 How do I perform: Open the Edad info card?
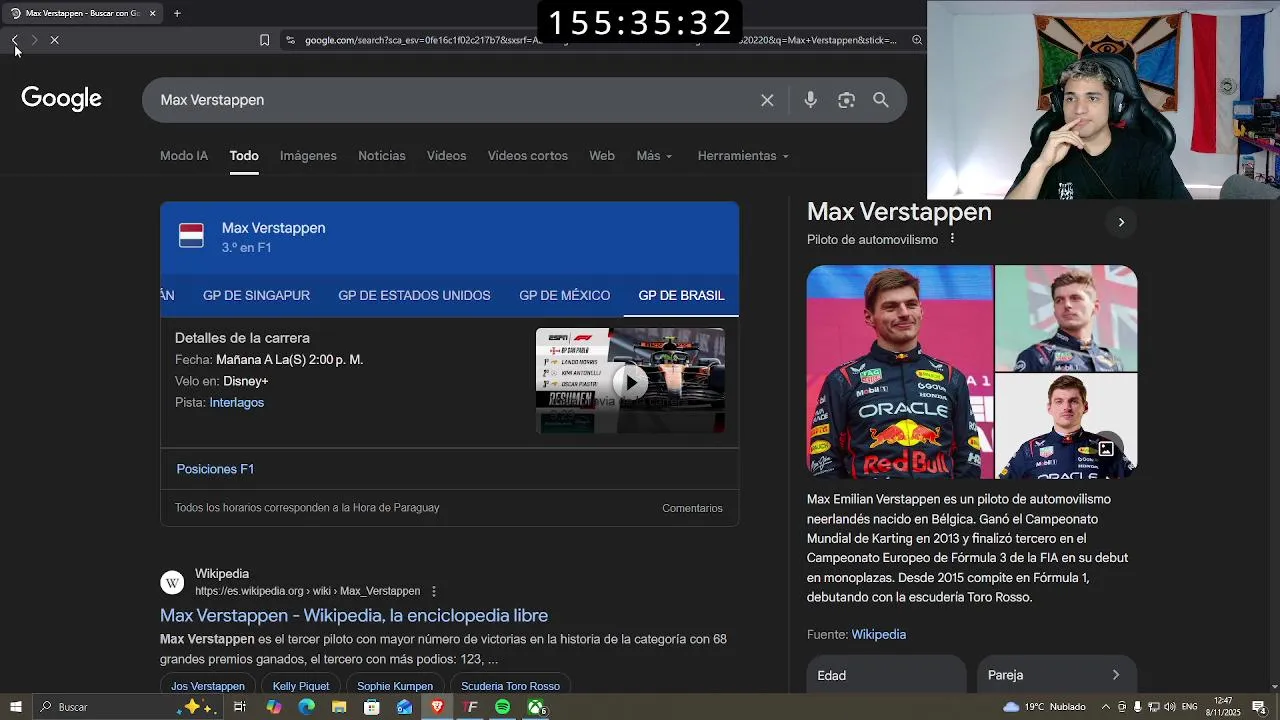pos(886,675)
